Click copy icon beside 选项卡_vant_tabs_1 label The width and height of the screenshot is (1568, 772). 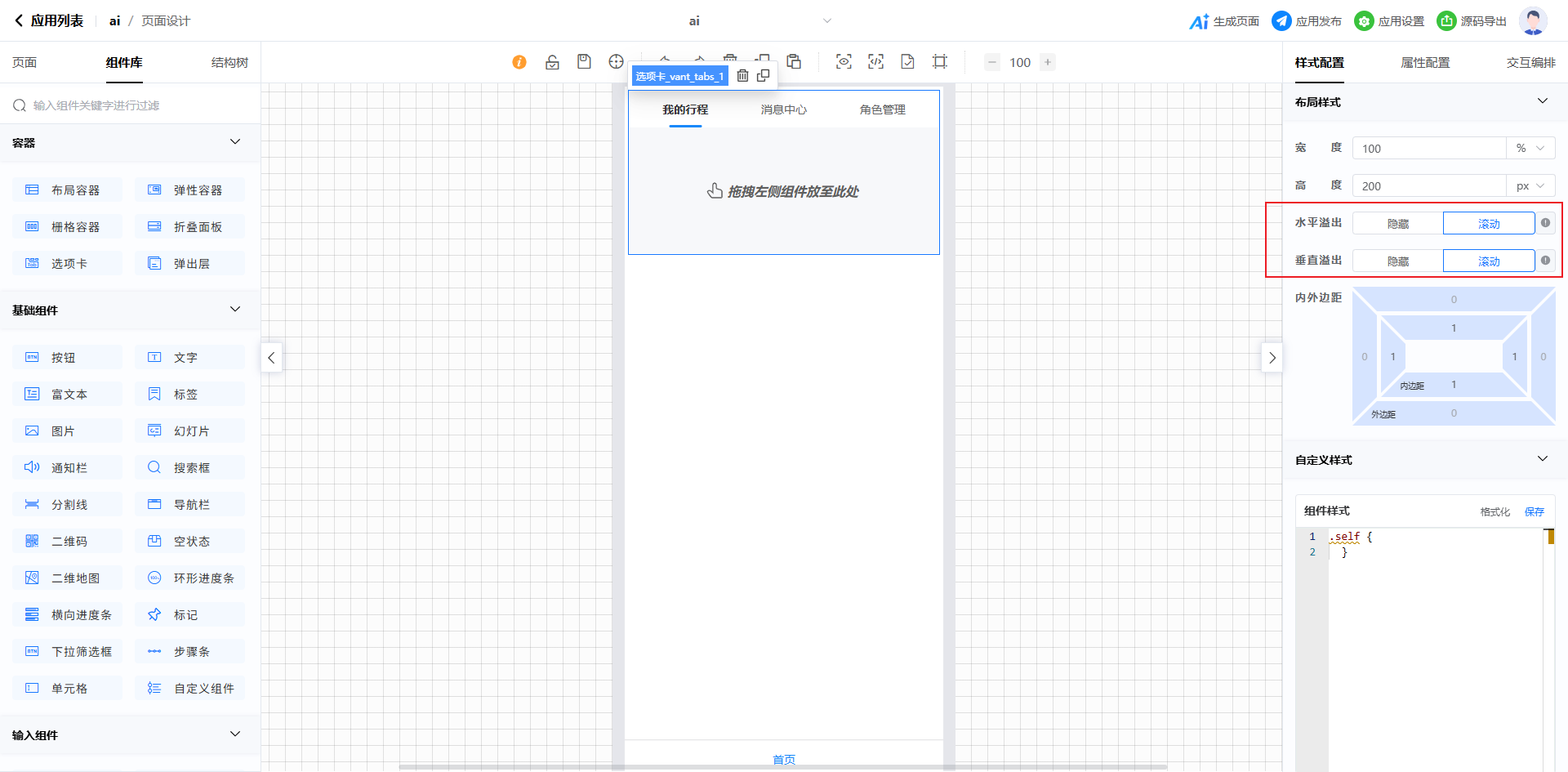click(764, 76)
